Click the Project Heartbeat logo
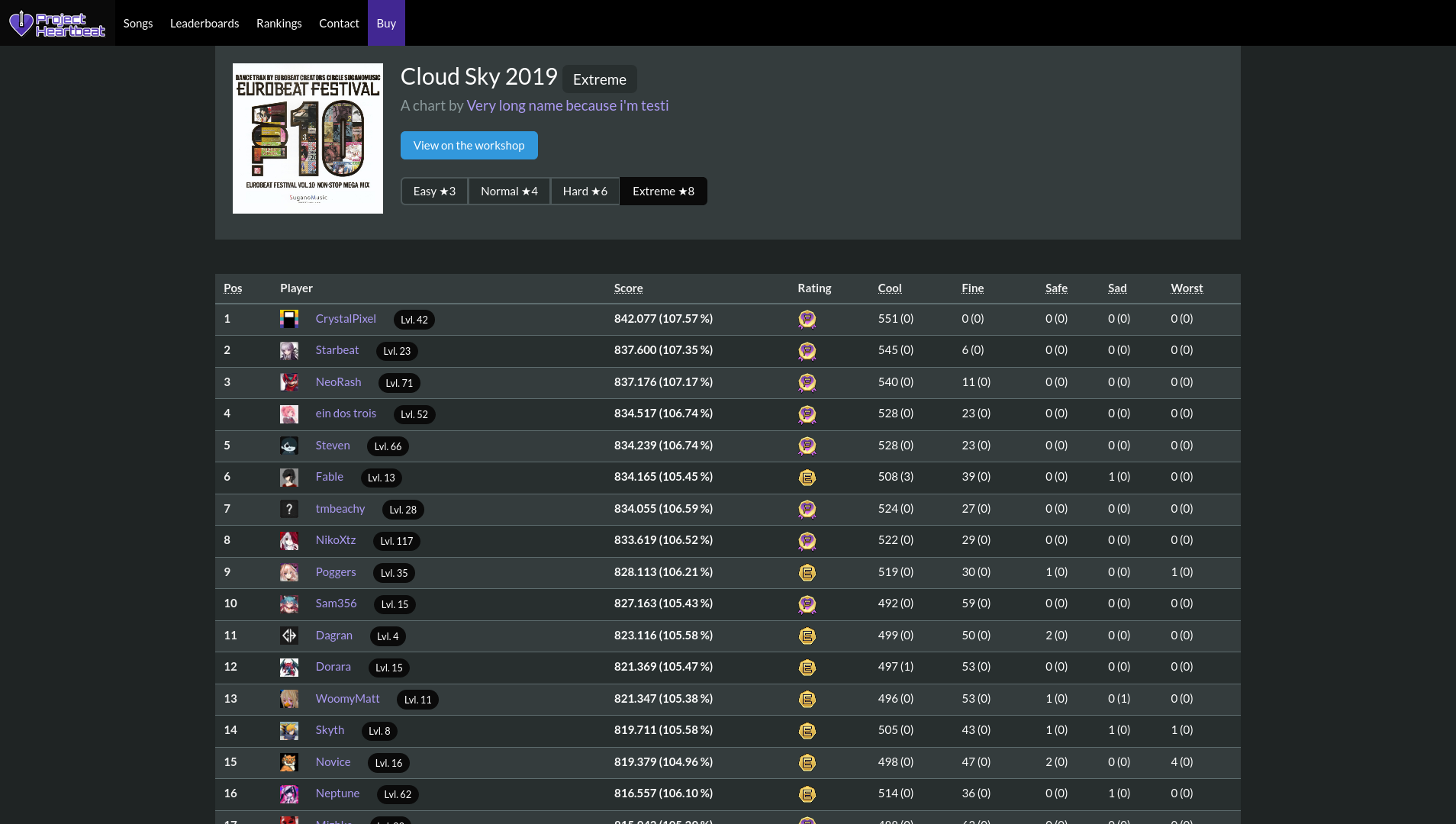This screenshot has height=824, width=1456. tap(57, 23)
